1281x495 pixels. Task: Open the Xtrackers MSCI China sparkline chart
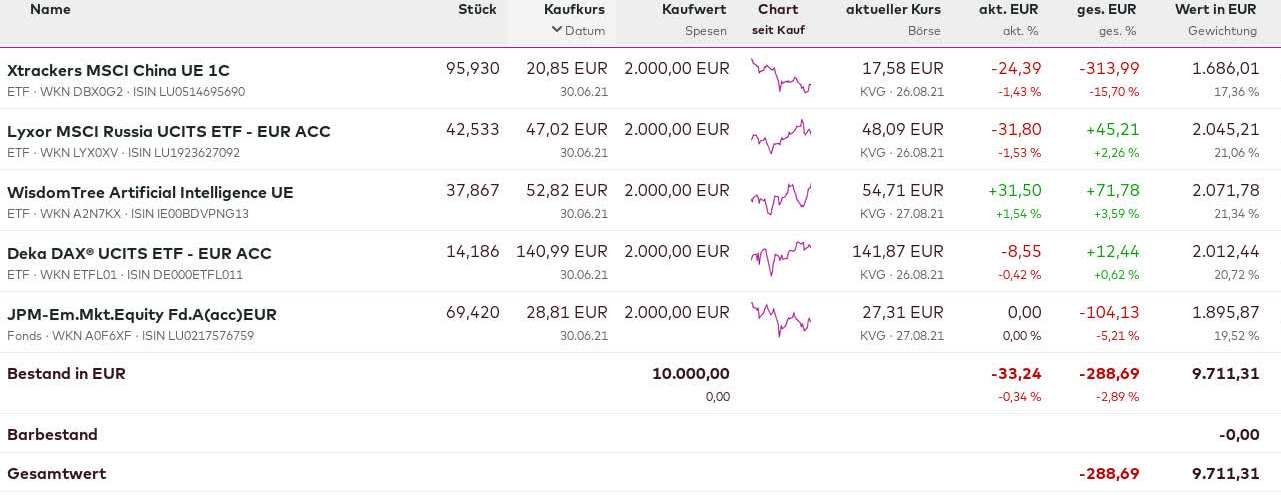781,77
